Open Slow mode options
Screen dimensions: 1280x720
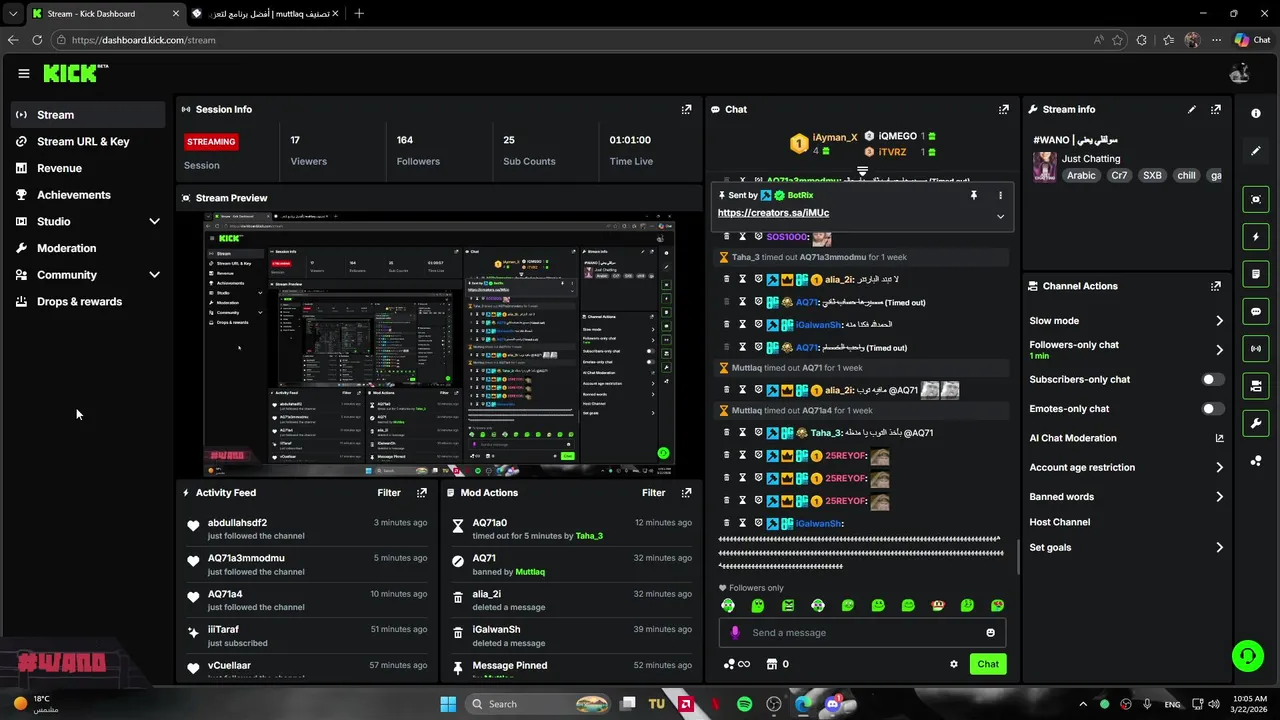(x=1126, y=321)
